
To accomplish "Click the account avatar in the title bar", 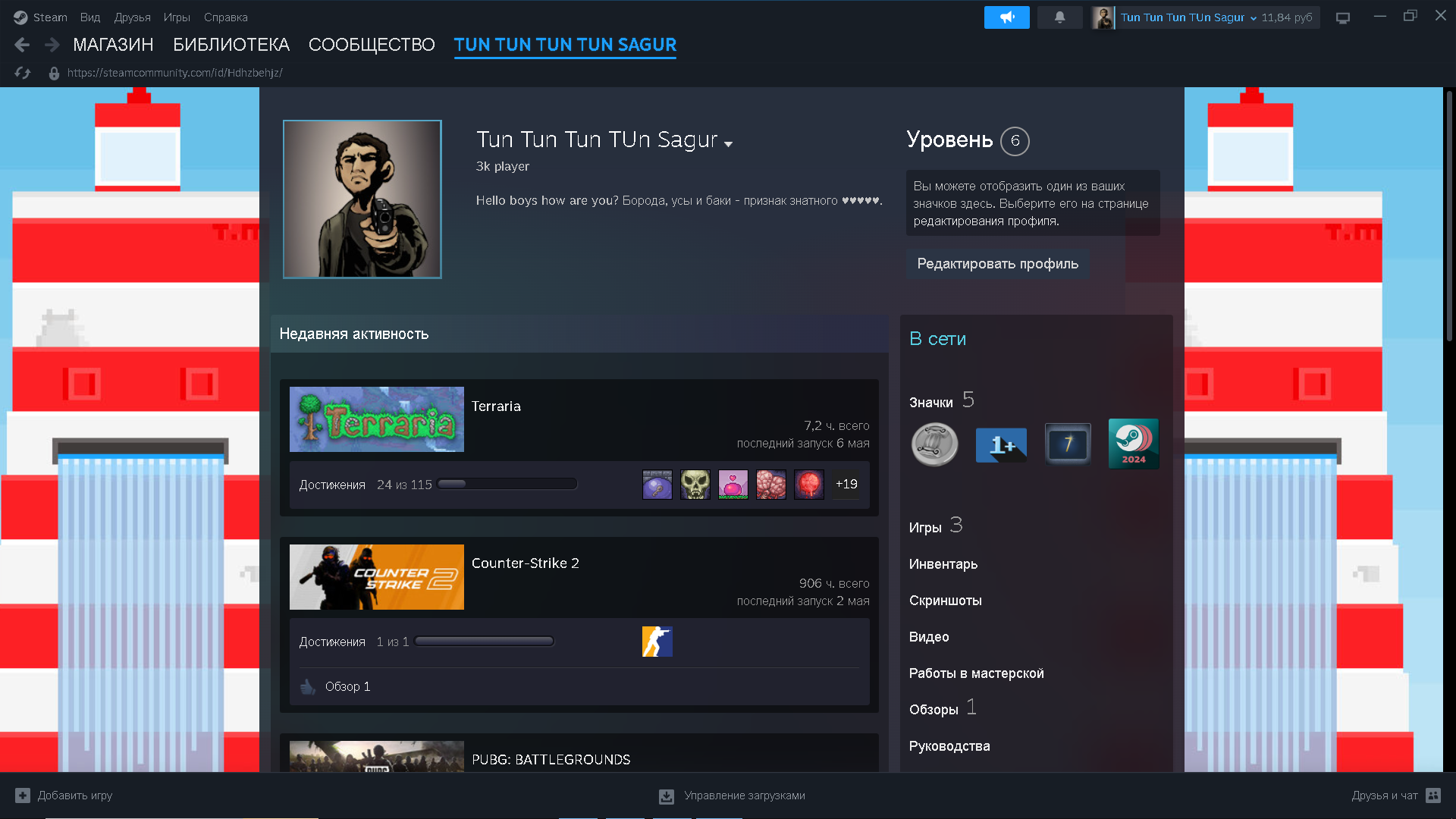I will point(1103,17).
